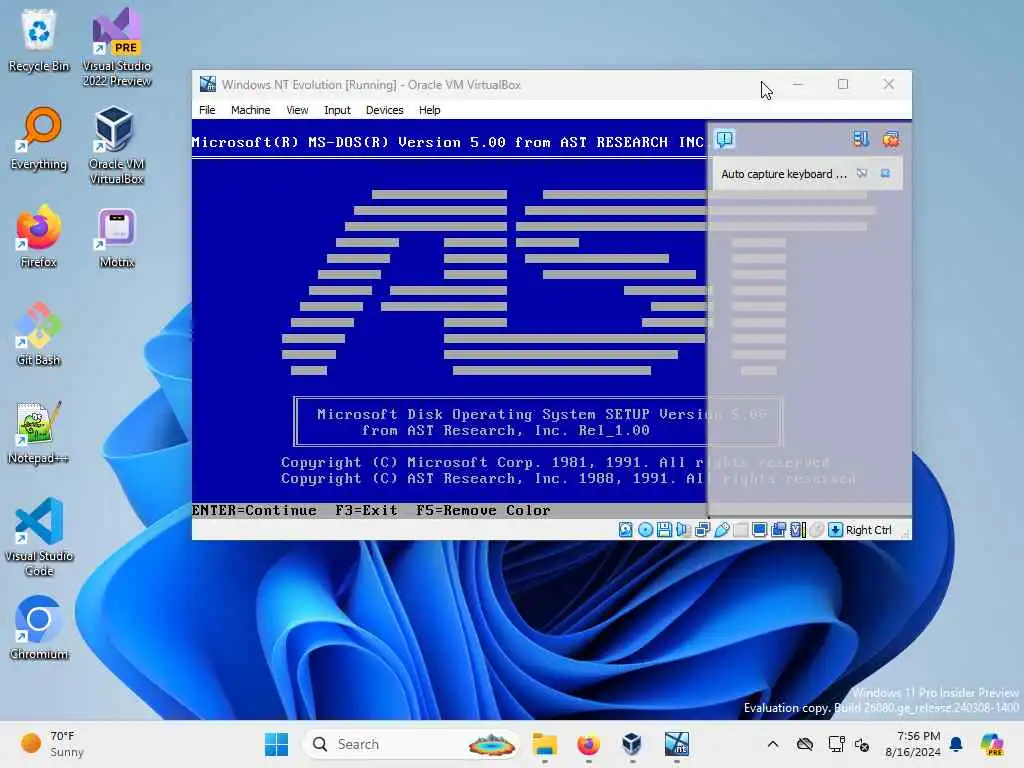Screen dimensions: 1024x768
Task: Open the Machine menu
Action: pos(250,110)
